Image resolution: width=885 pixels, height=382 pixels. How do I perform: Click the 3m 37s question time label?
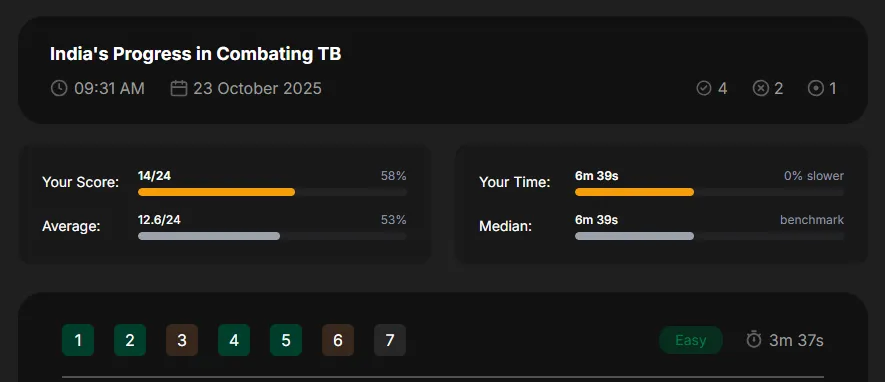(x=796, y=340)
